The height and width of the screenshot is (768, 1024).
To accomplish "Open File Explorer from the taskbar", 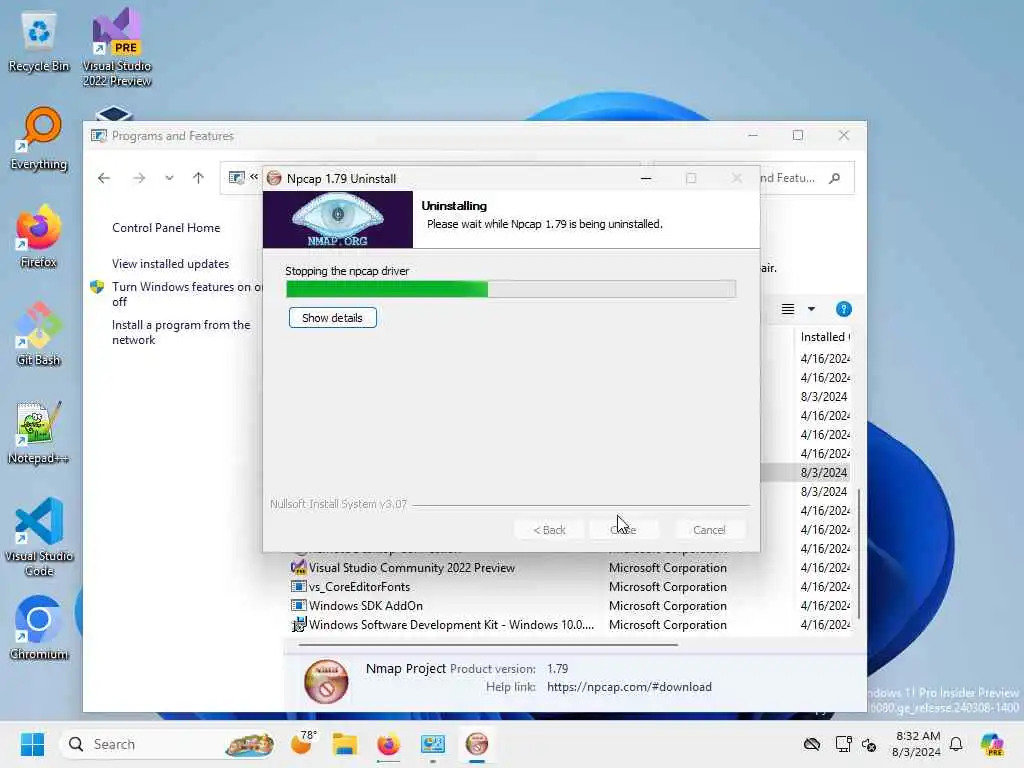I will 344,744.
